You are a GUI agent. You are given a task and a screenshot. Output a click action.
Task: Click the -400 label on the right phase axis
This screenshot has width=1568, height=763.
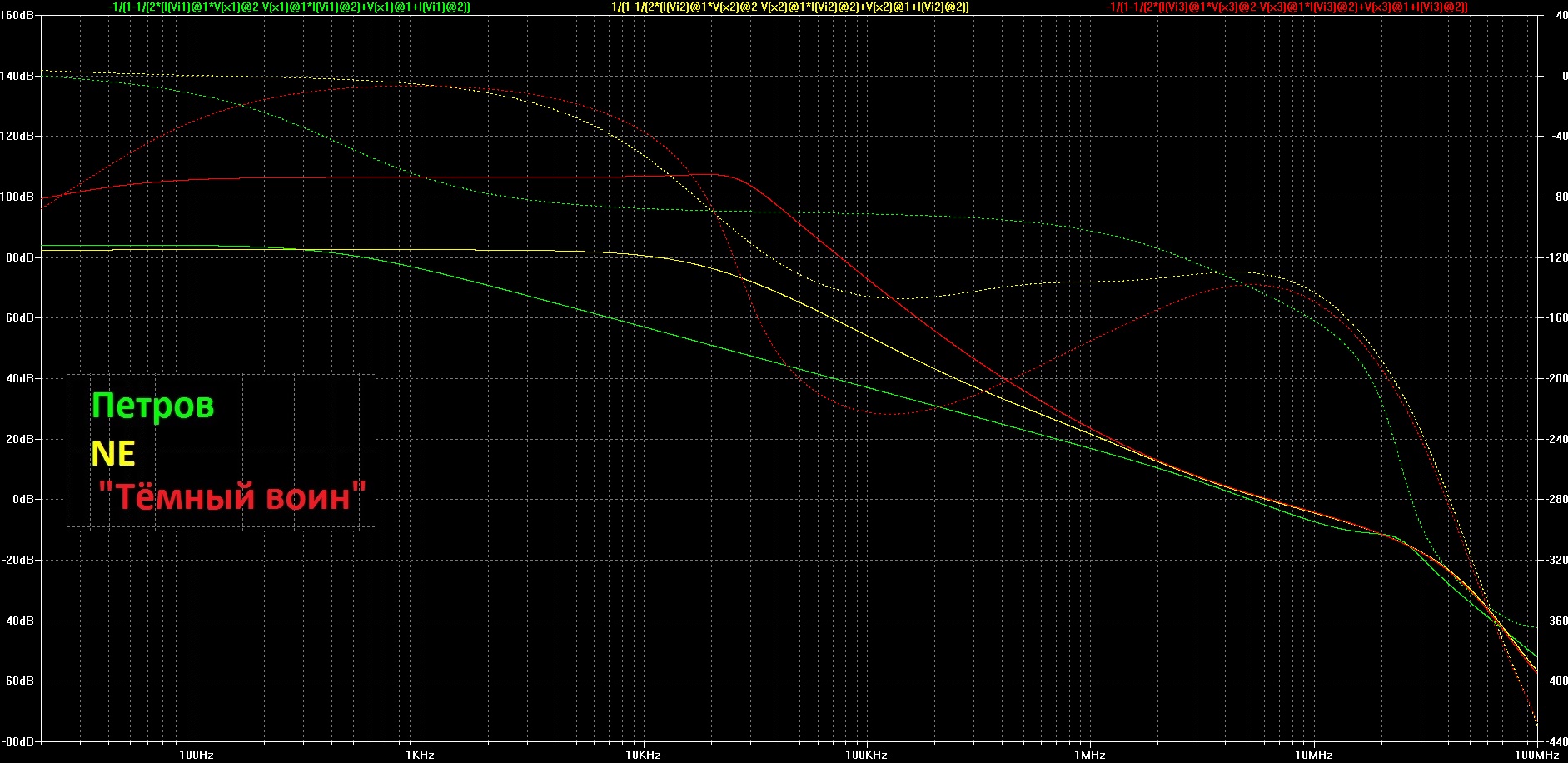click(1555, 681)
